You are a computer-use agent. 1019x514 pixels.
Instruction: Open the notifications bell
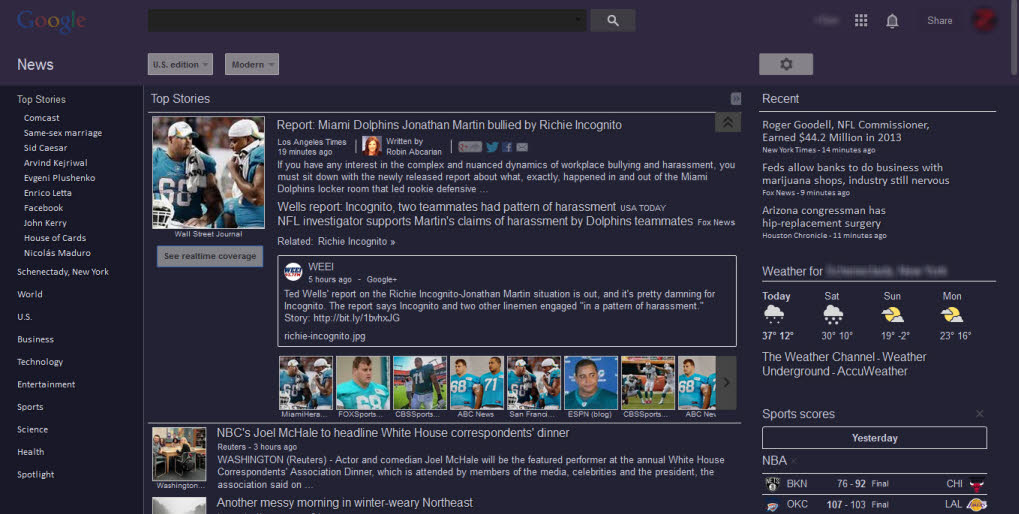point(892,21)
